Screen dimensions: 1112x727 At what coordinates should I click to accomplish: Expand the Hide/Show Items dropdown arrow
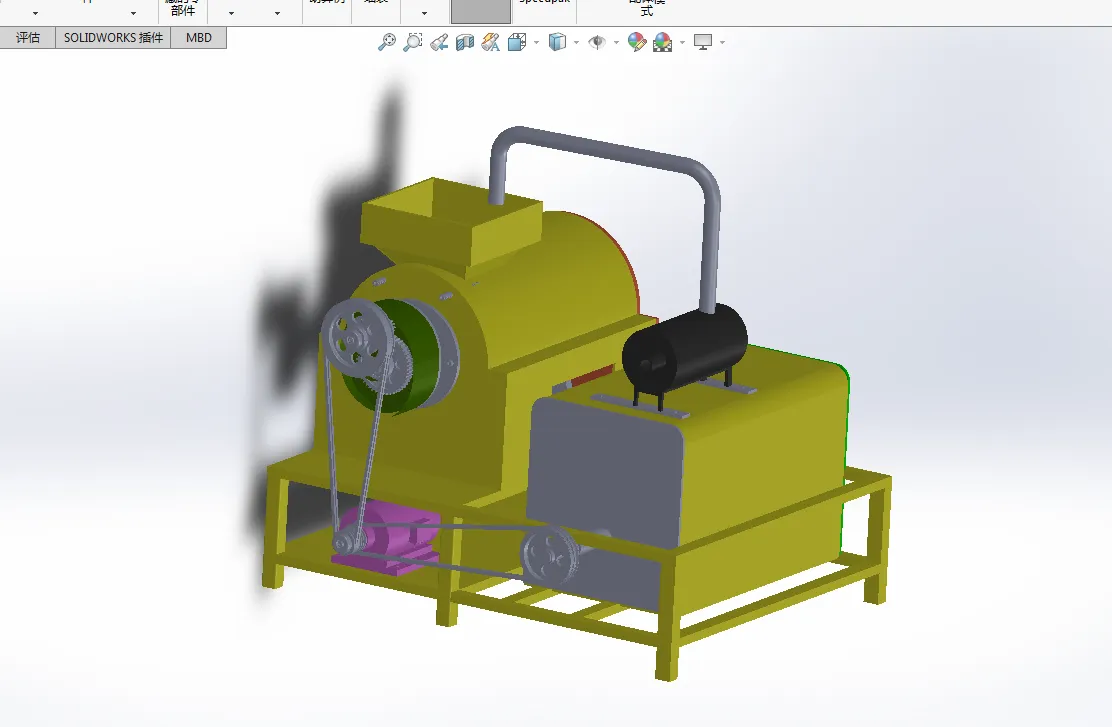pyautogui.click(x=616, y=43)
